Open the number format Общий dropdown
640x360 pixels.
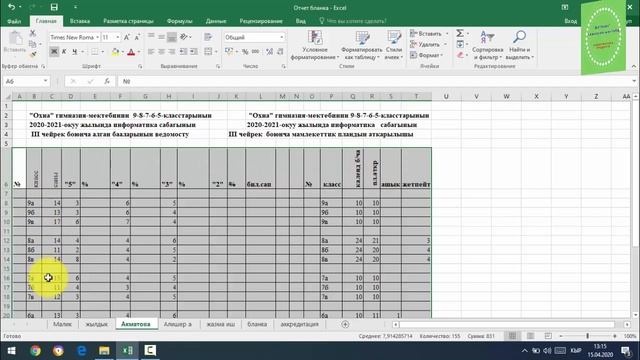coord(282,37)
